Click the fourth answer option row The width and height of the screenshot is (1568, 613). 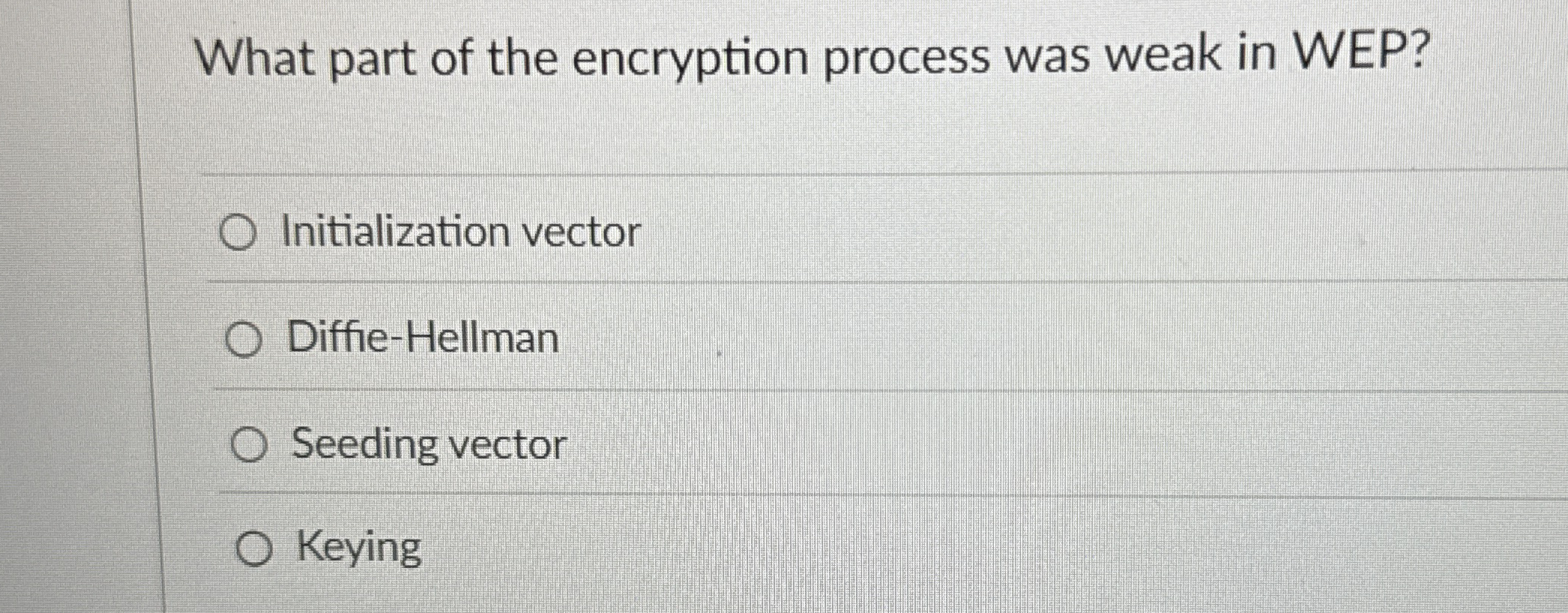[x=675, y=548]
